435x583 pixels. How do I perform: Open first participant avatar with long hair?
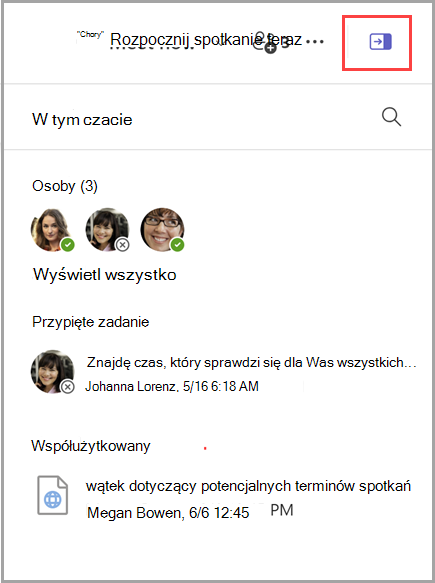(52, 229)
